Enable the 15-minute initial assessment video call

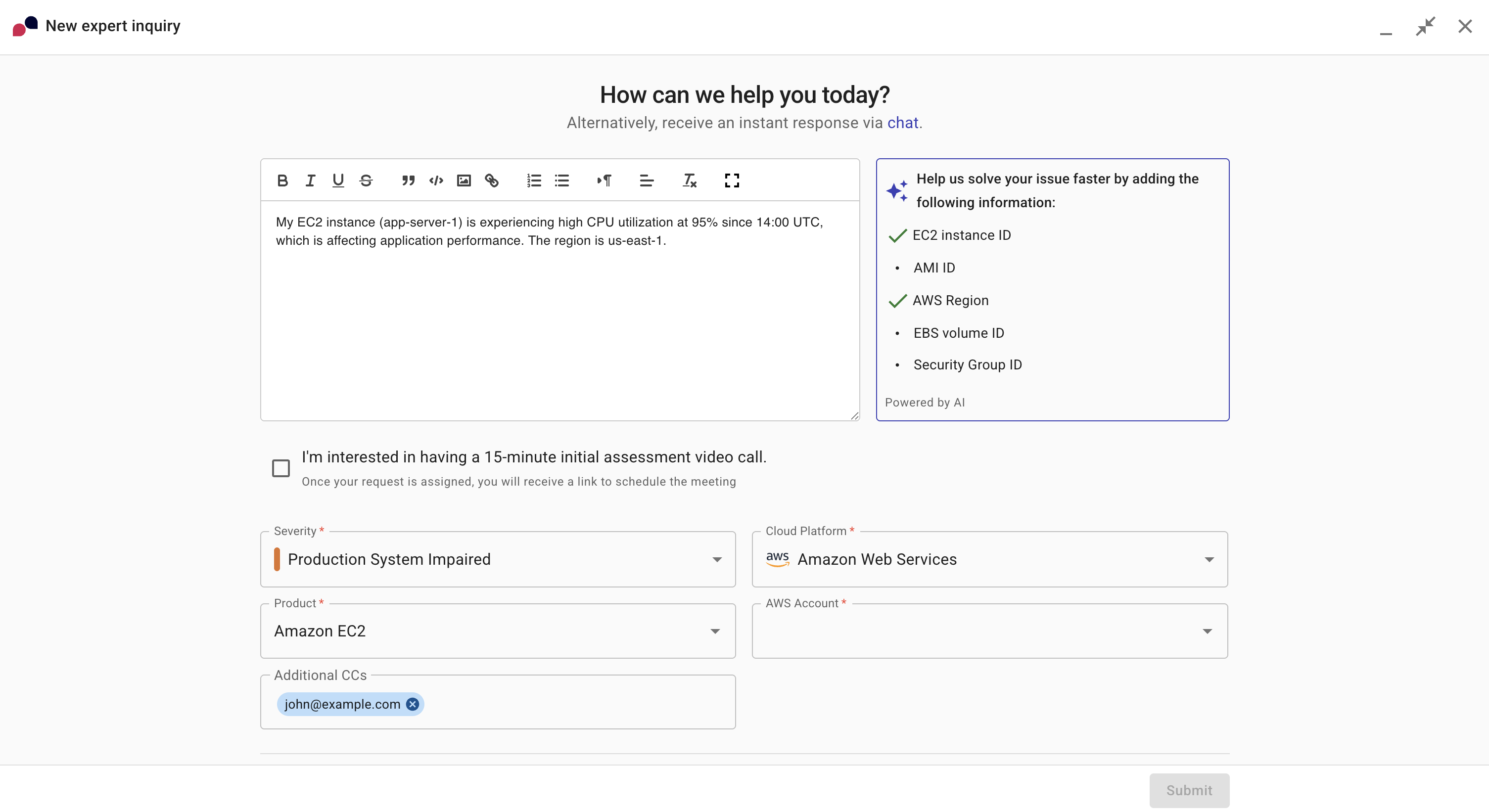pos(281,467)
